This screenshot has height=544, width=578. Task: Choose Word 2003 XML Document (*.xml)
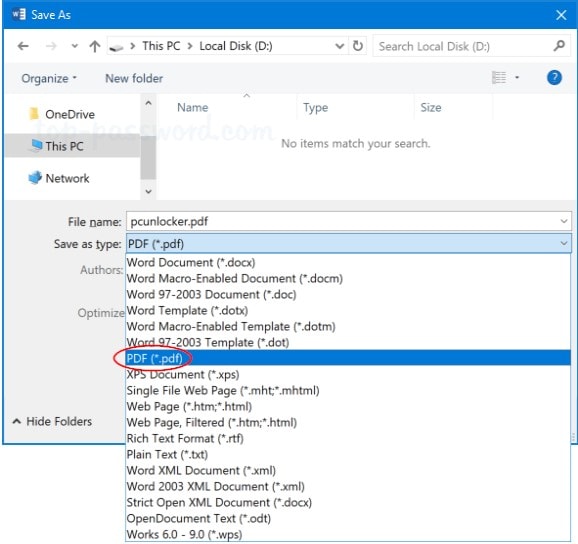(x=348, y=487)
